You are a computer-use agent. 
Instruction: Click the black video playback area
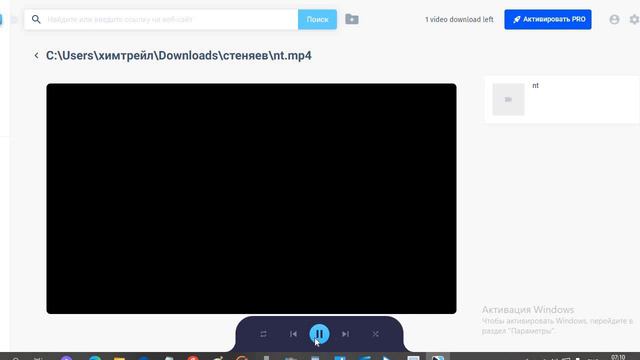pyautogui.click(x=251, y=199)
